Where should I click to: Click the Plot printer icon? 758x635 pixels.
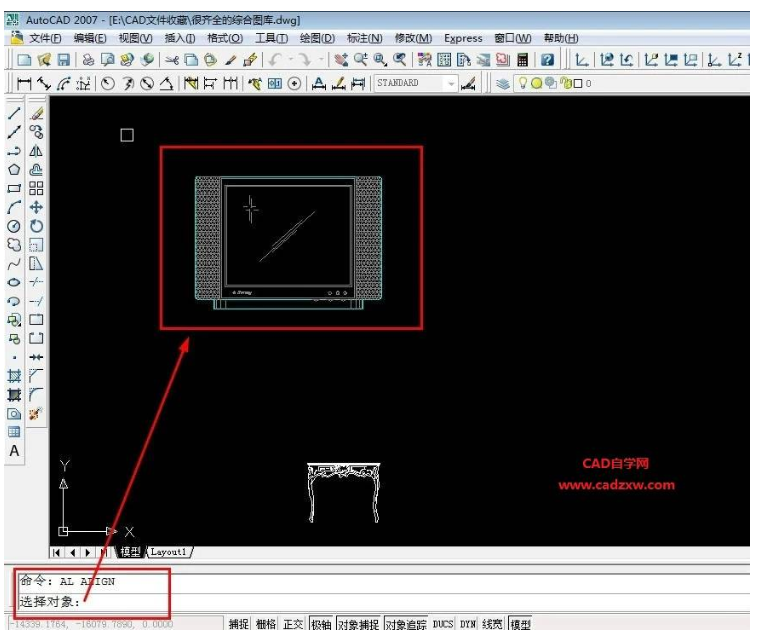pyautogui.click(x=88, y=60)
